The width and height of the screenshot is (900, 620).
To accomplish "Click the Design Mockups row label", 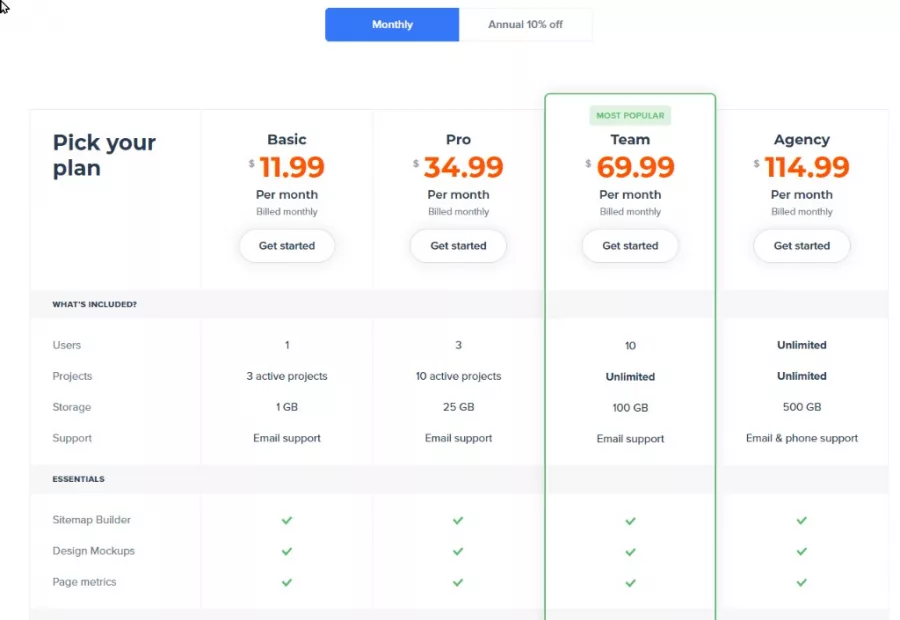I will 94,551.
